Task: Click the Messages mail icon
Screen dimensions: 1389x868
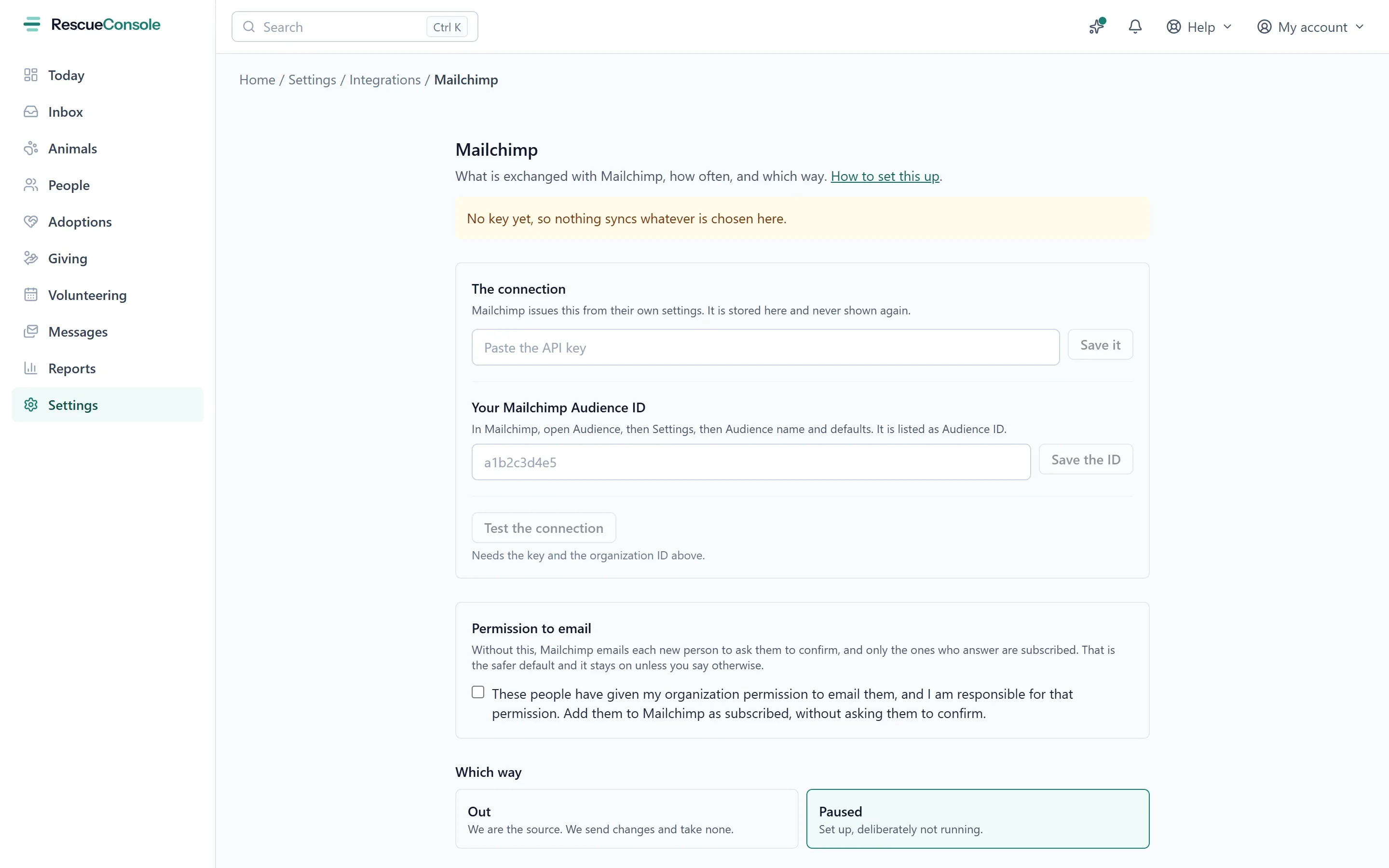Action: (x=30, y=332)
